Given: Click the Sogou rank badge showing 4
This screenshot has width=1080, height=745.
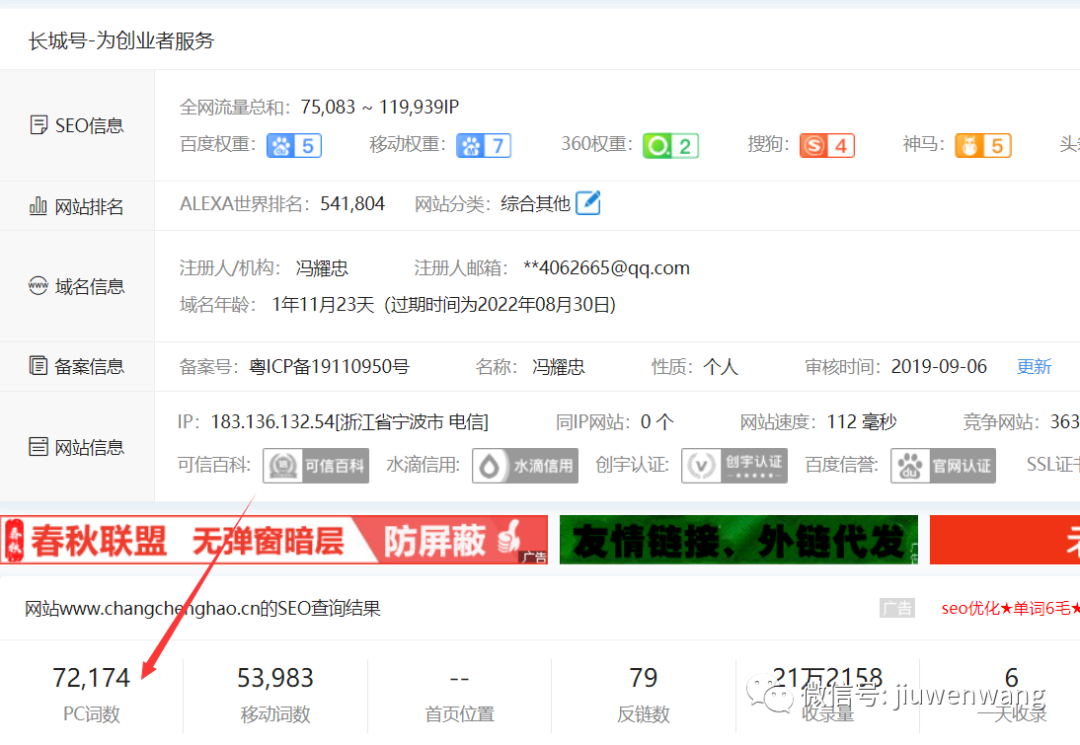Looking at the screenshot, I should (826, 145).
